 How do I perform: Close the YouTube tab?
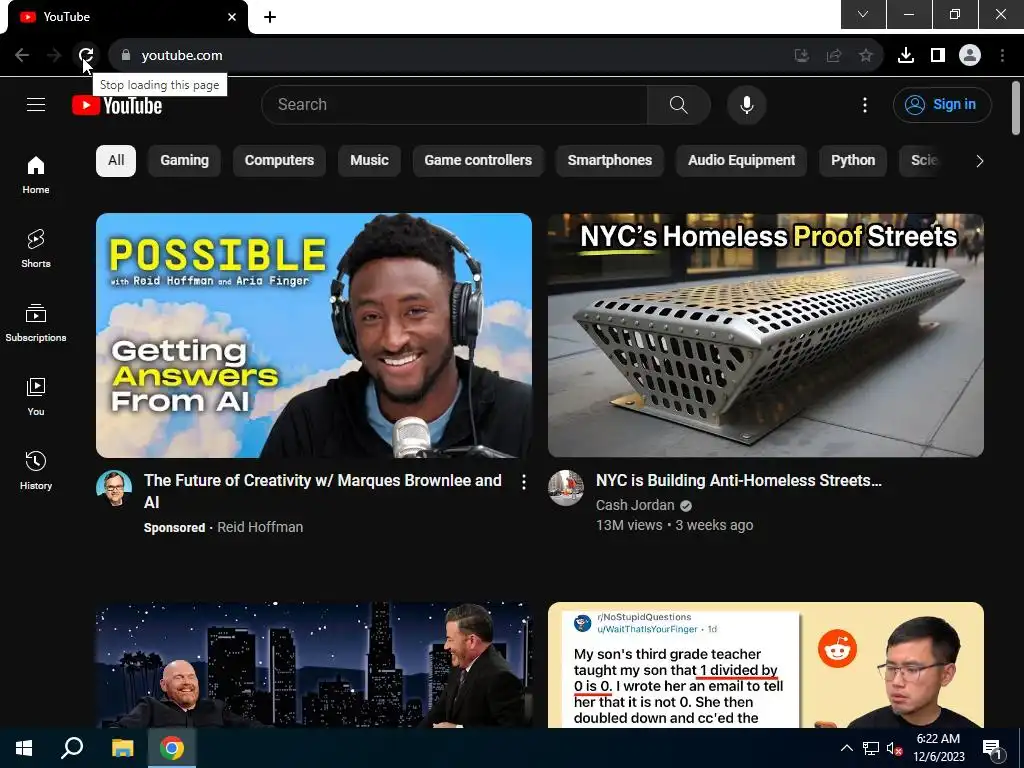pyautogui.click(x=232, y=17)
